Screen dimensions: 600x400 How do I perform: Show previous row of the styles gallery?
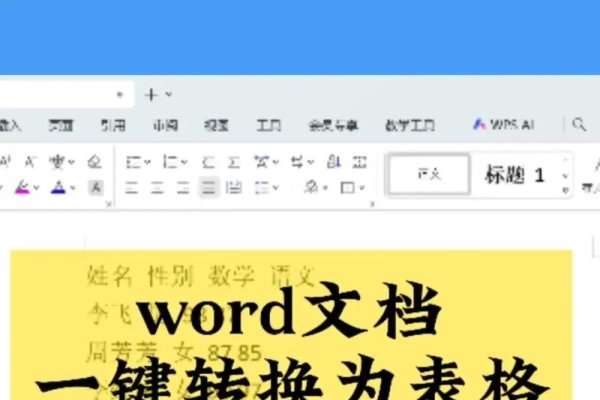tap(566, 160)
